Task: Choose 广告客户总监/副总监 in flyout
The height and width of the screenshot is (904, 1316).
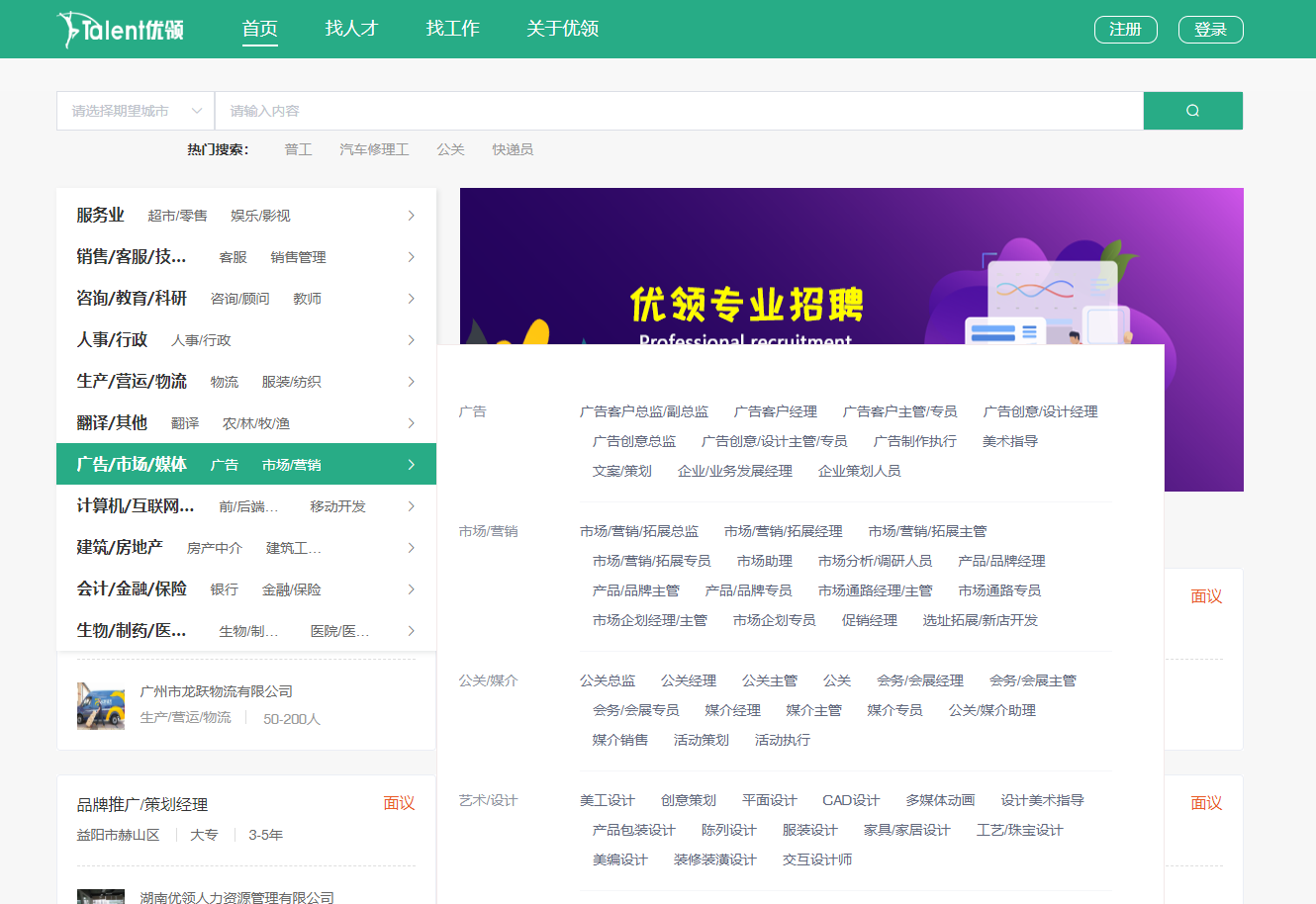Action: click(644, 411)
